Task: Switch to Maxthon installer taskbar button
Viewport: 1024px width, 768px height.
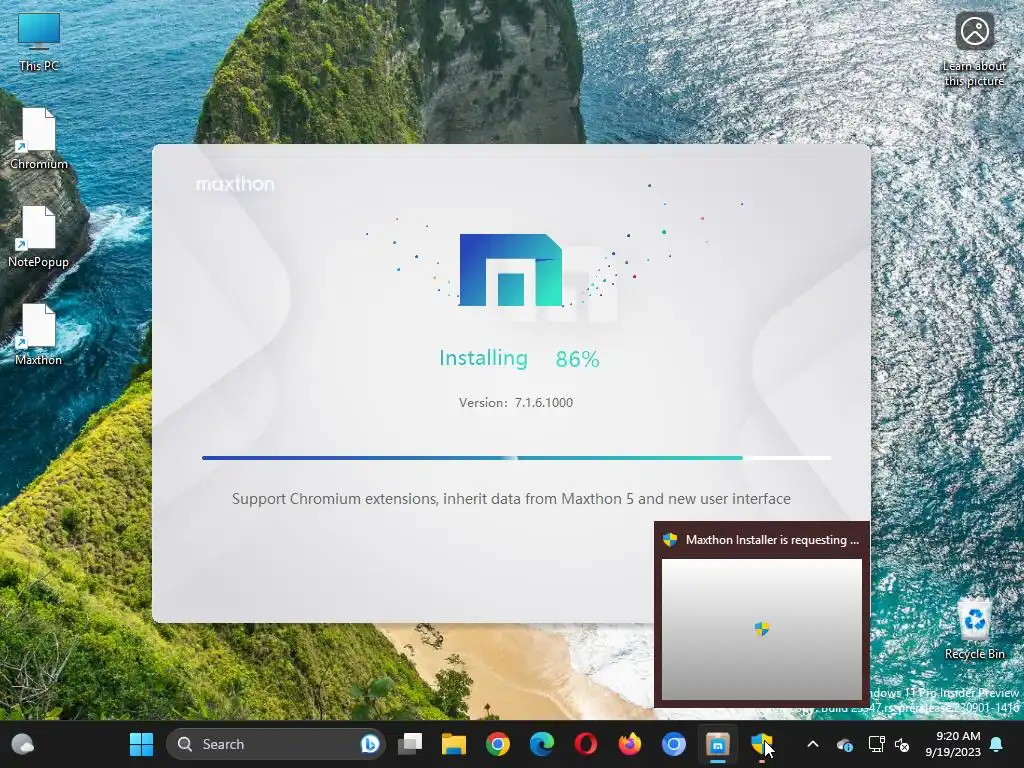Action: [718, 744]
